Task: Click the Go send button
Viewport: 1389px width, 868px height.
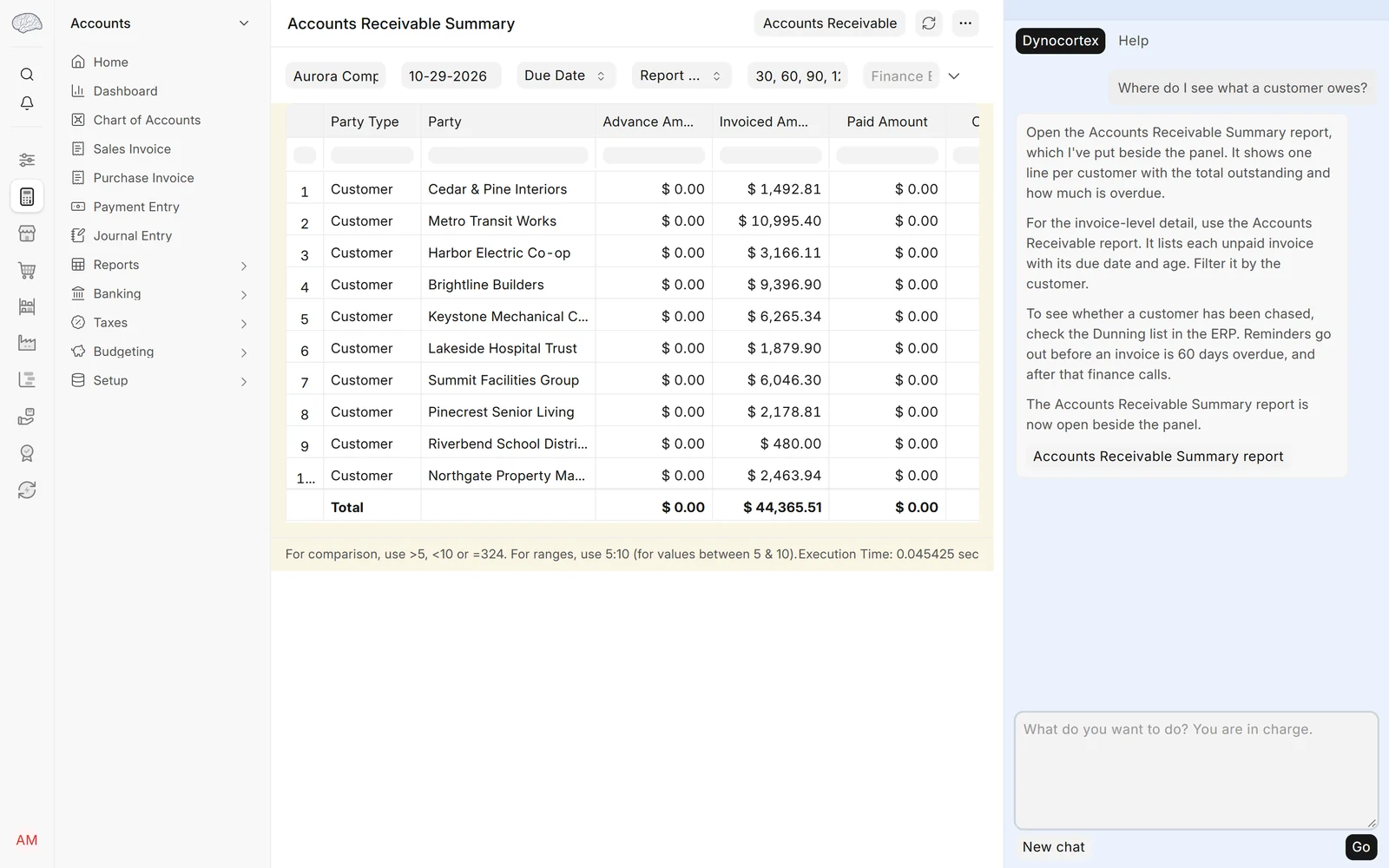Action: [1360, 847]
